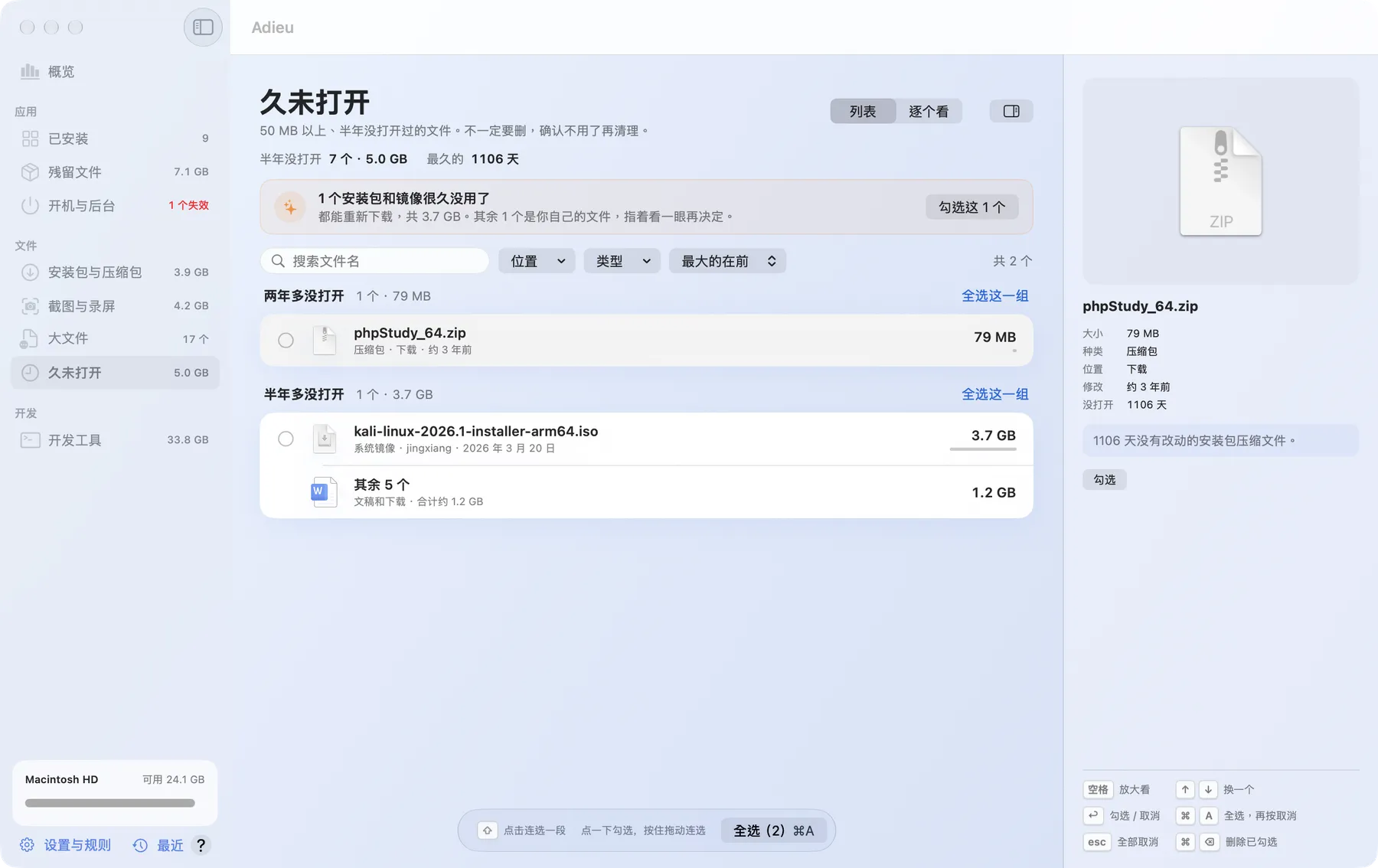The height and width of the screenshot is (868, 1378).
Task: Open the 开机与后台 power icon
Action: [x=30, y=206]
